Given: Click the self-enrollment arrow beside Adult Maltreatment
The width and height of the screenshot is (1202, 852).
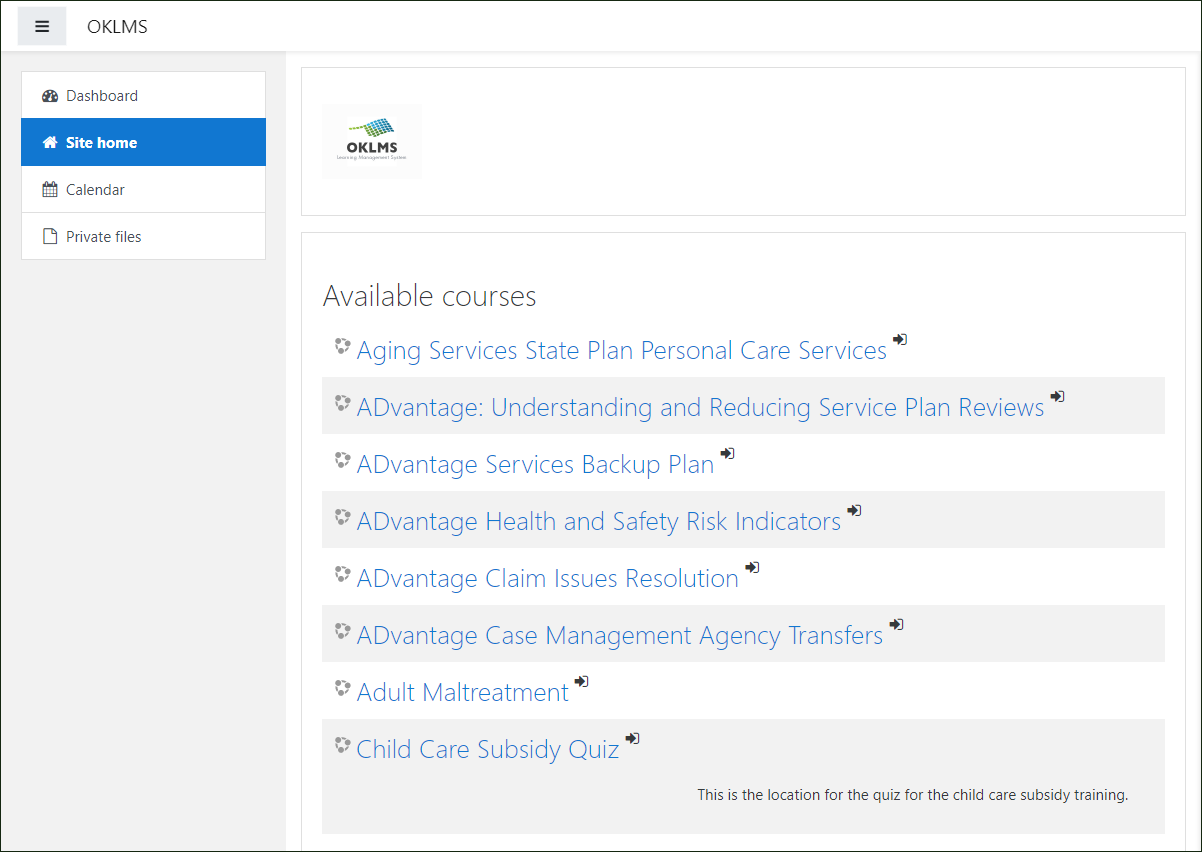Looking at the screenshot, I should [582, 681].
